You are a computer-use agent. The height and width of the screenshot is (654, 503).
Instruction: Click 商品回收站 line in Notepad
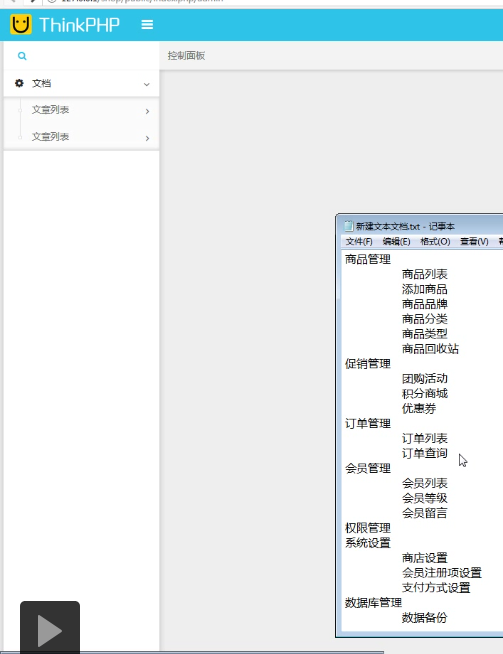(430, 349)
